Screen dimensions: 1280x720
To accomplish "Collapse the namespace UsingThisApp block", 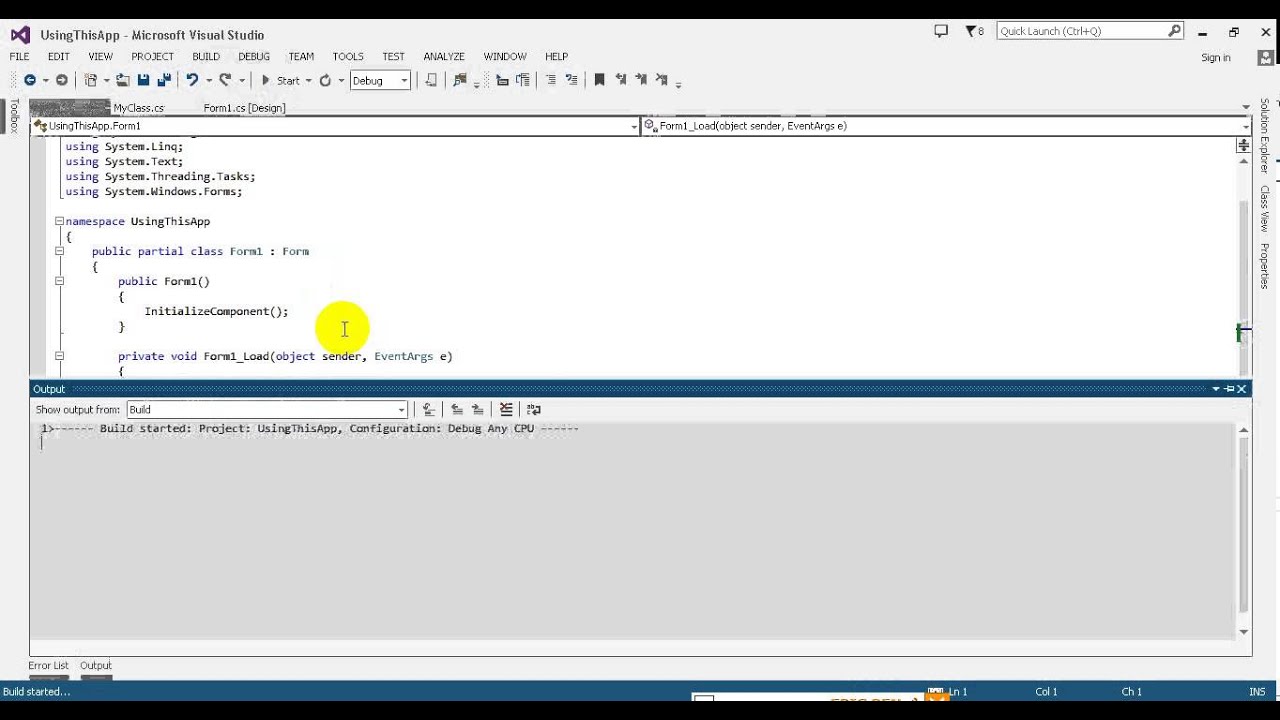I will pyautogui.click(x=59, y=221).
